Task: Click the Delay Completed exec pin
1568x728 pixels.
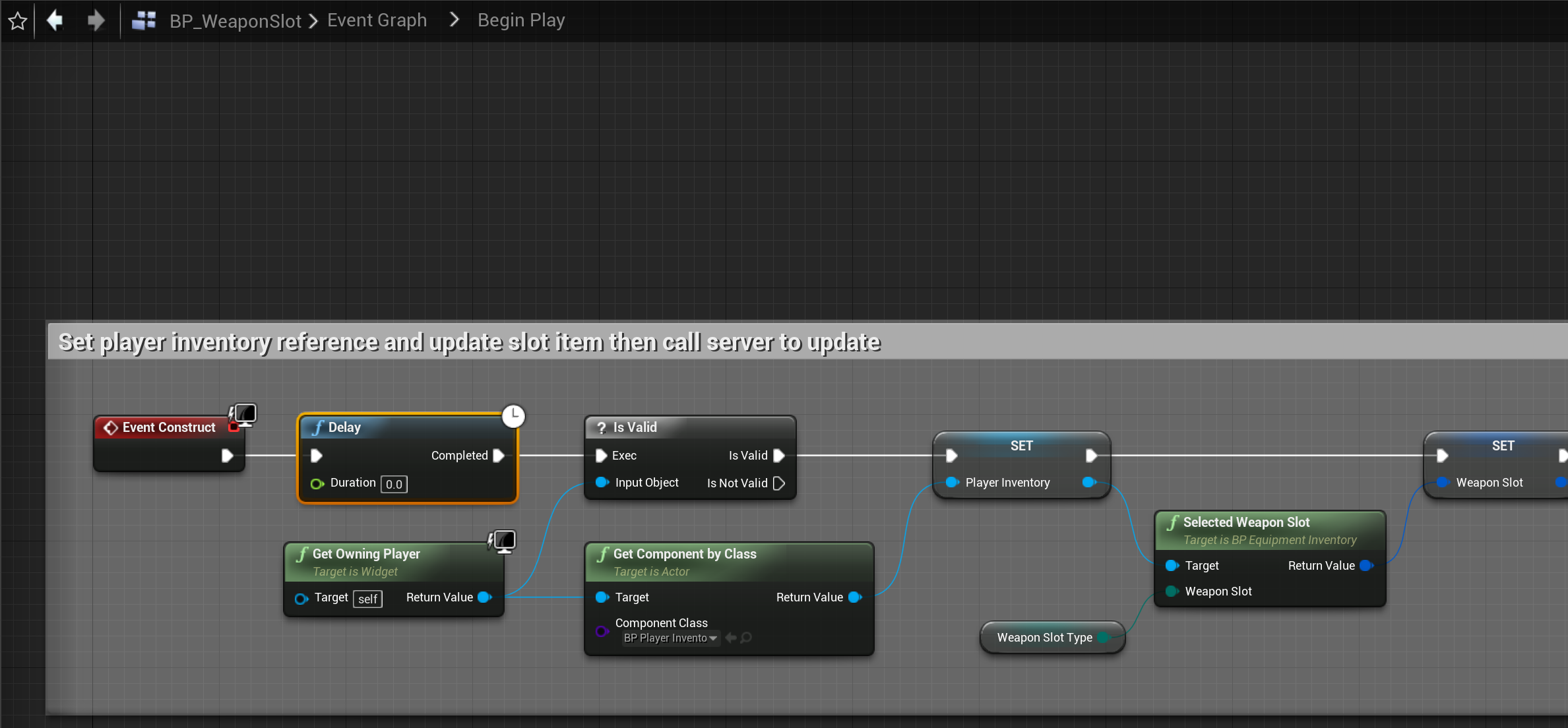Action: coord(499,456)
